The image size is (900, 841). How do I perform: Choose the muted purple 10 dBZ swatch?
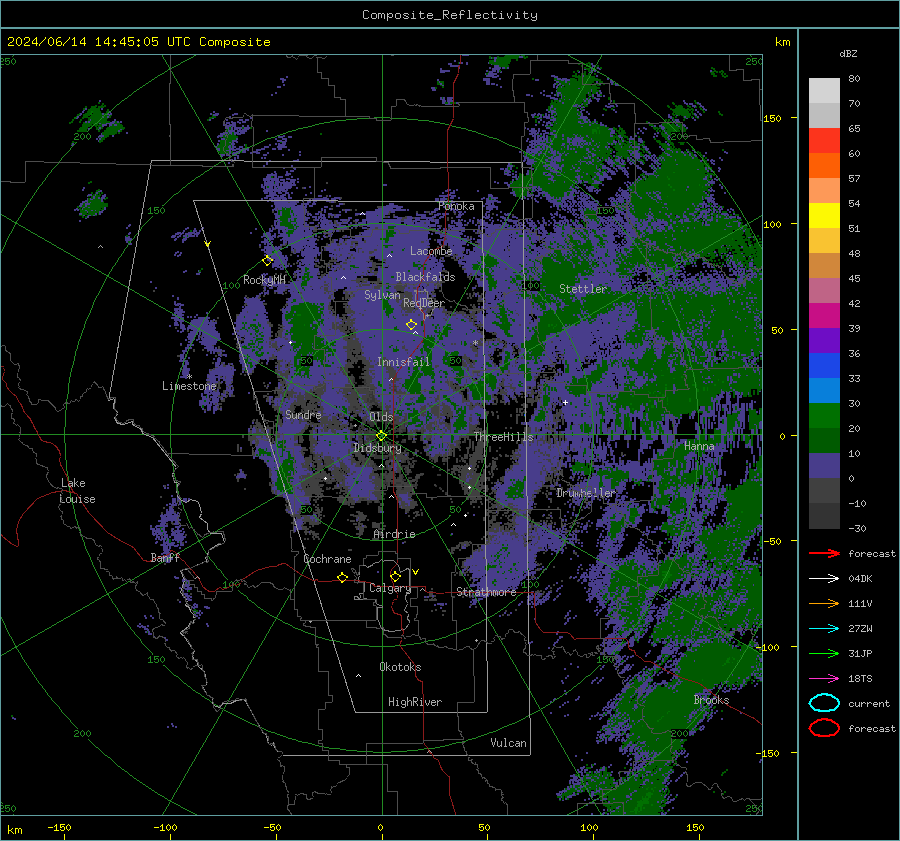pos(824,465)
